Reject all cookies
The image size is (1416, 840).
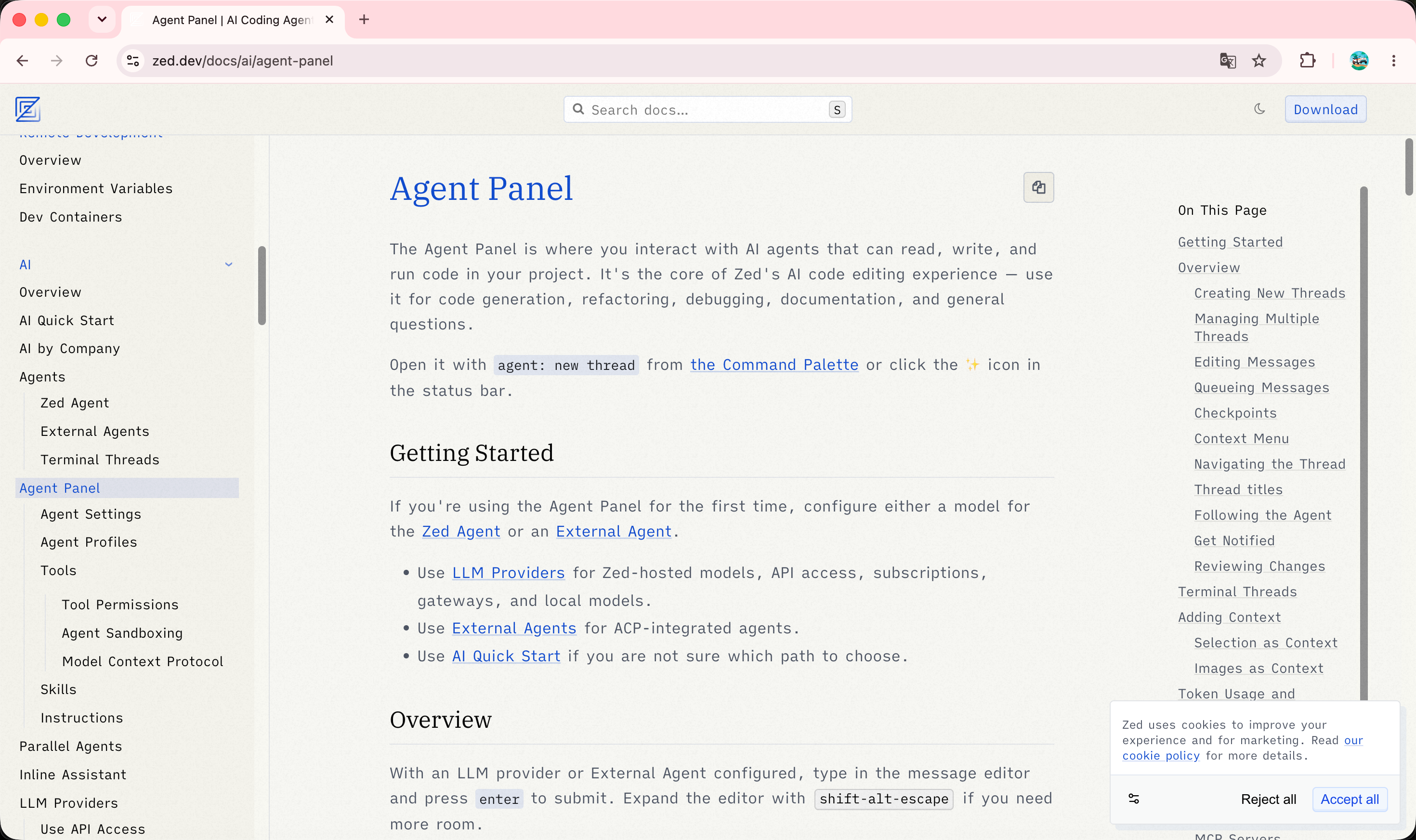tap(1268, 799)
